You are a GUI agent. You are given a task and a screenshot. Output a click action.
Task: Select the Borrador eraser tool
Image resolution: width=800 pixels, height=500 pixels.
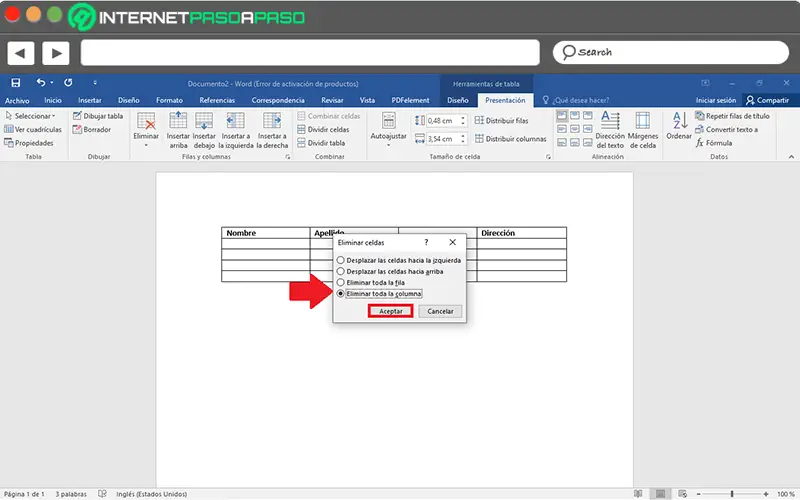[92, 130]
